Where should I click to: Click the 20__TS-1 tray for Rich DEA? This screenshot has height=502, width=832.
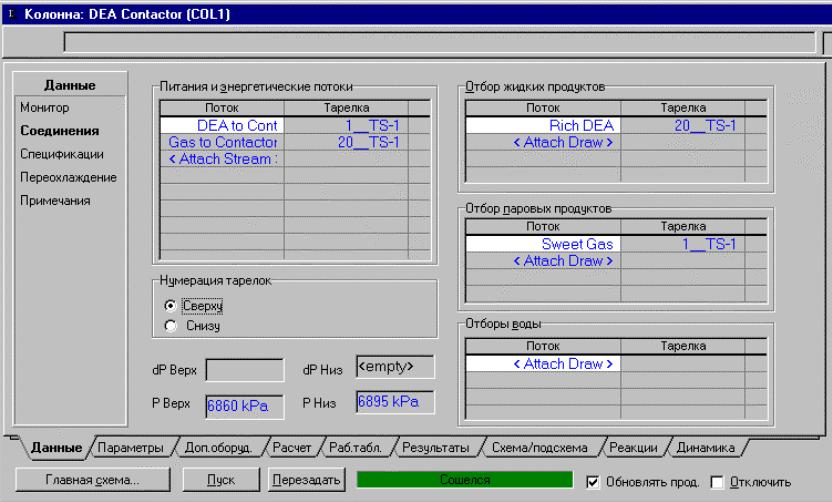tap(683, 126)
